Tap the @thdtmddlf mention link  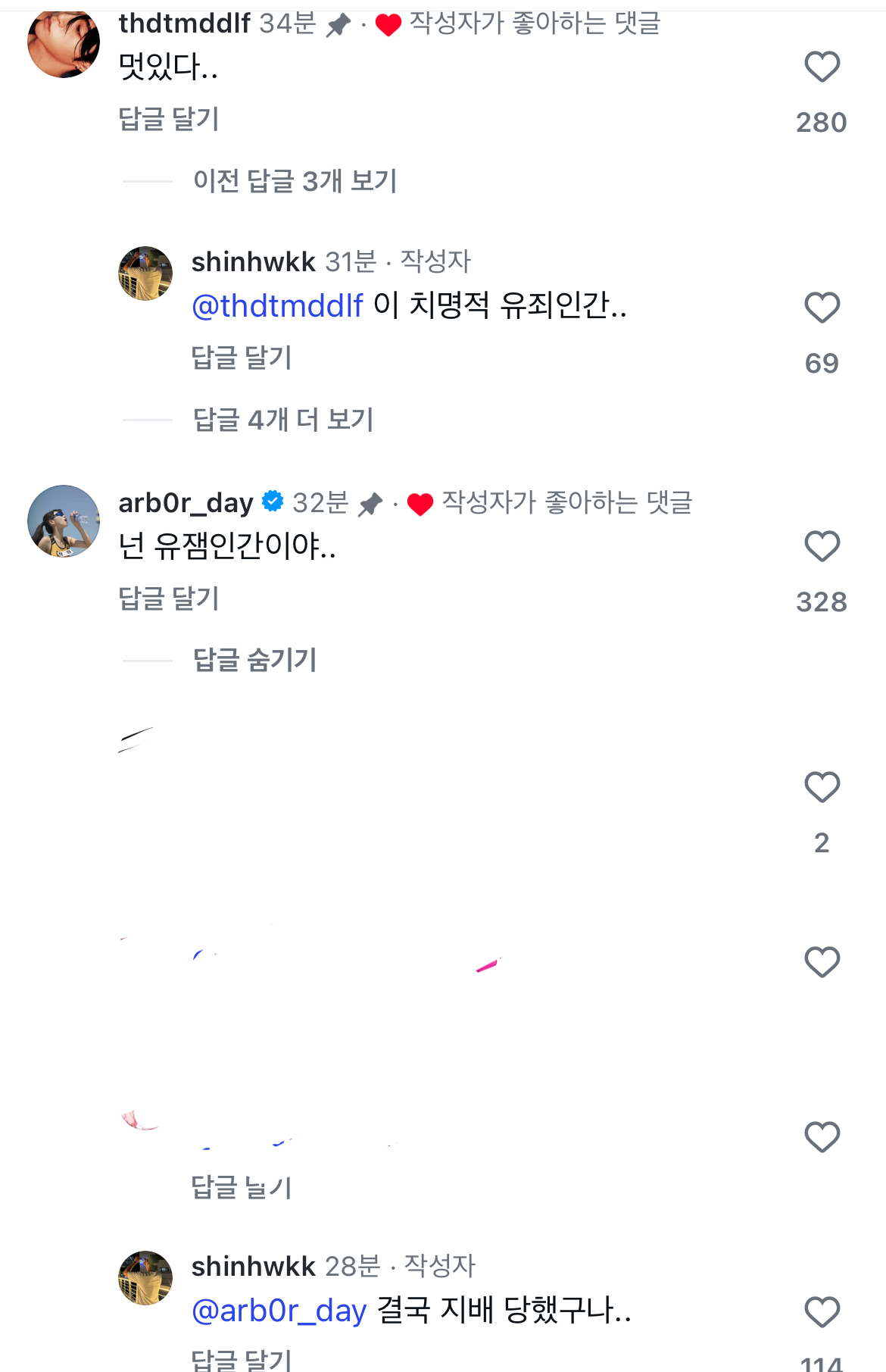pyautogui.click(x=277, y=306)
